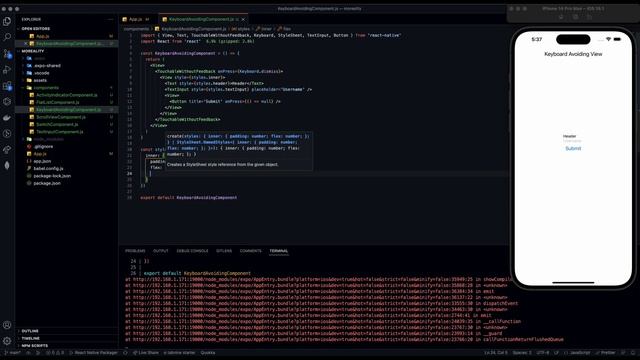This screenshot has width=640, height=360.
Task: Open Explorer more actions ellipsis
Action: tap(110, 19)
